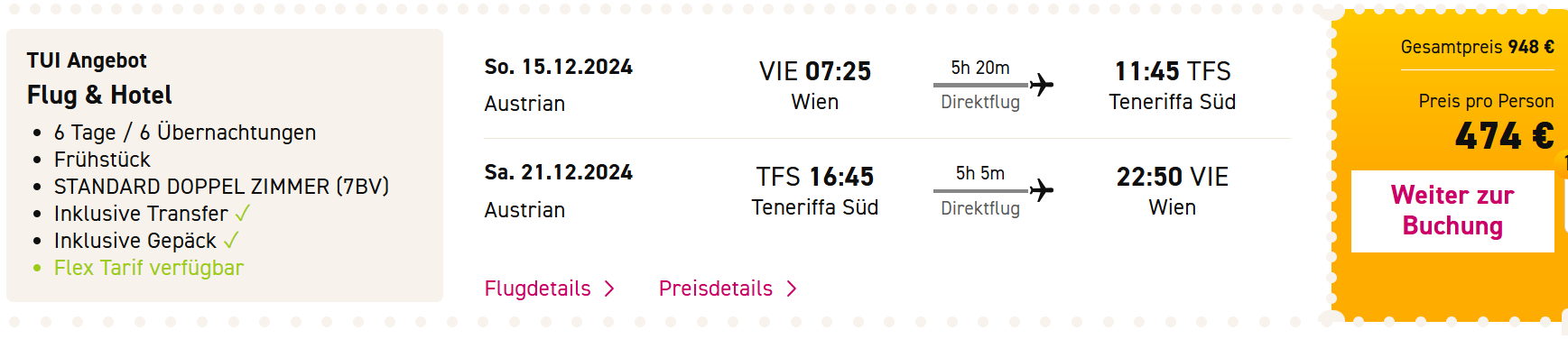Click the chevron arrow next to Preisdetails
This screenshot has width=1568, height=339.
[x=792, y=289]
